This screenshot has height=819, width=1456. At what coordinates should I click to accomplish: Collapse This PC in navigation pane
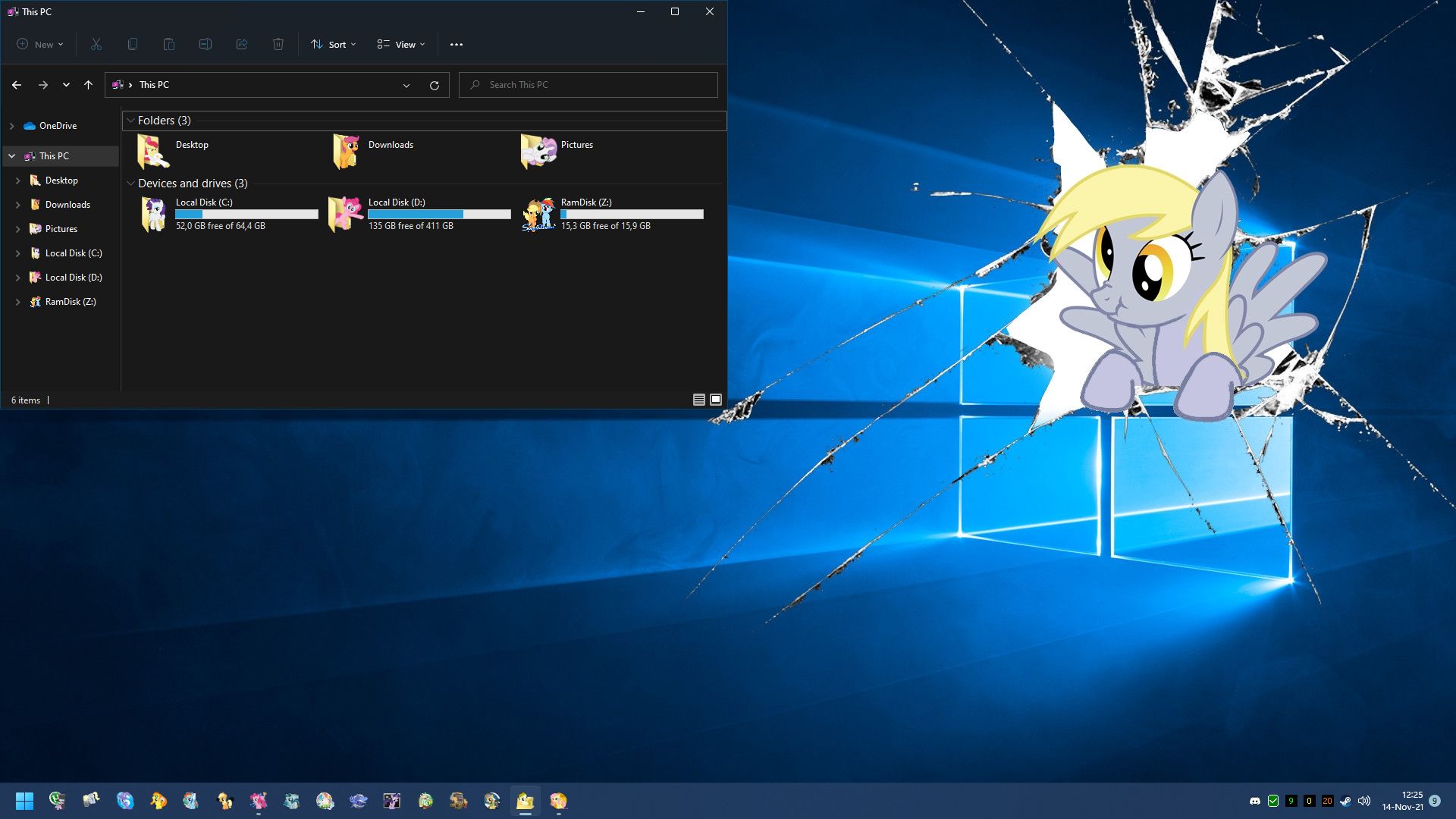point(11,156)
